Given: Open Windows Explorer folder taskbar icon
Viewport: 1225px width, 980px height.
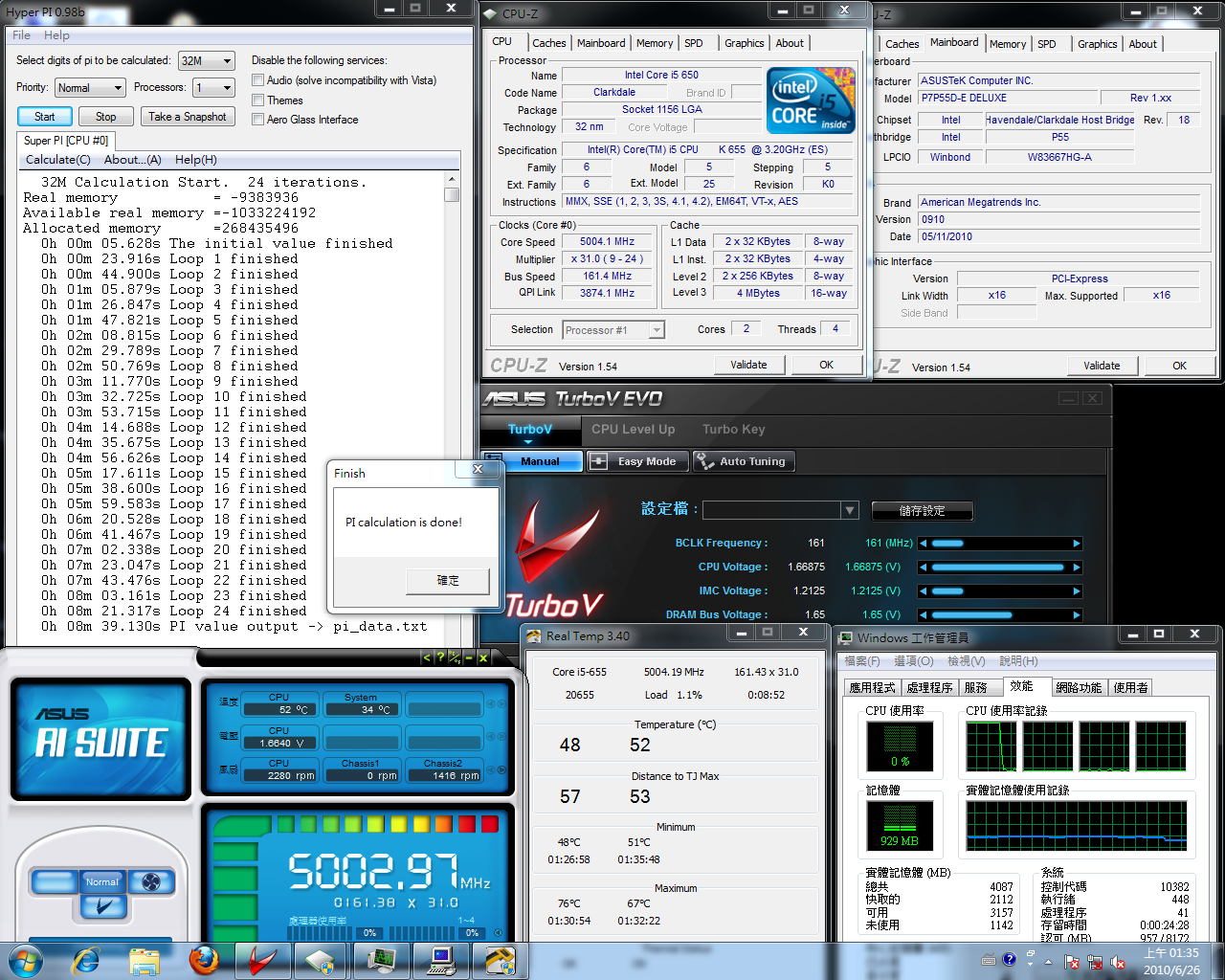Looking at the screenshot, I should 145,960.
